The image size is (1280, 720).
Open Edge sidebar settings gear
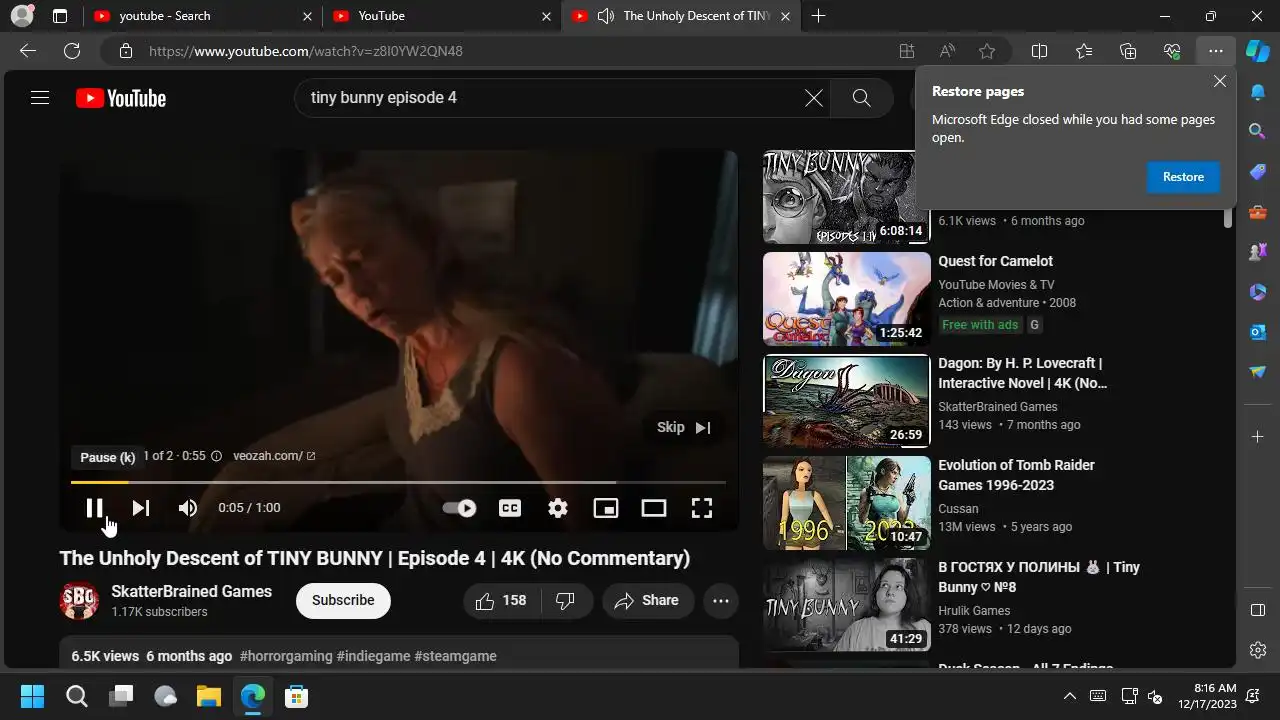pyautogui.click(x=1258, y=650)
